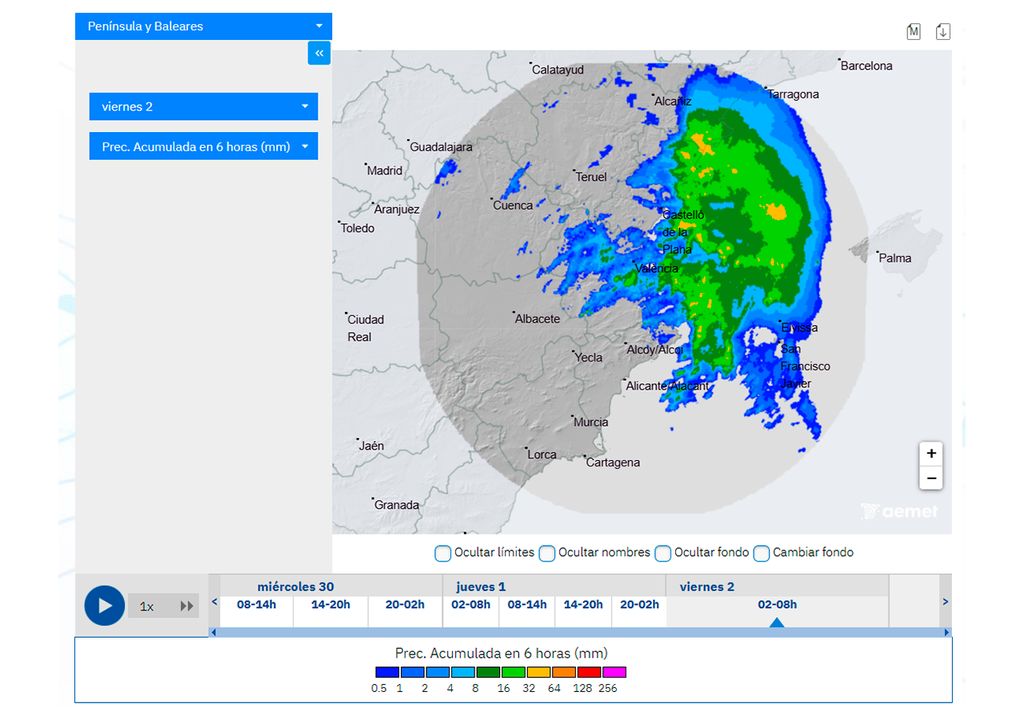The image size is (1024, 720).
Task: Open the M map type icon
Action: (x=914, y=31)
